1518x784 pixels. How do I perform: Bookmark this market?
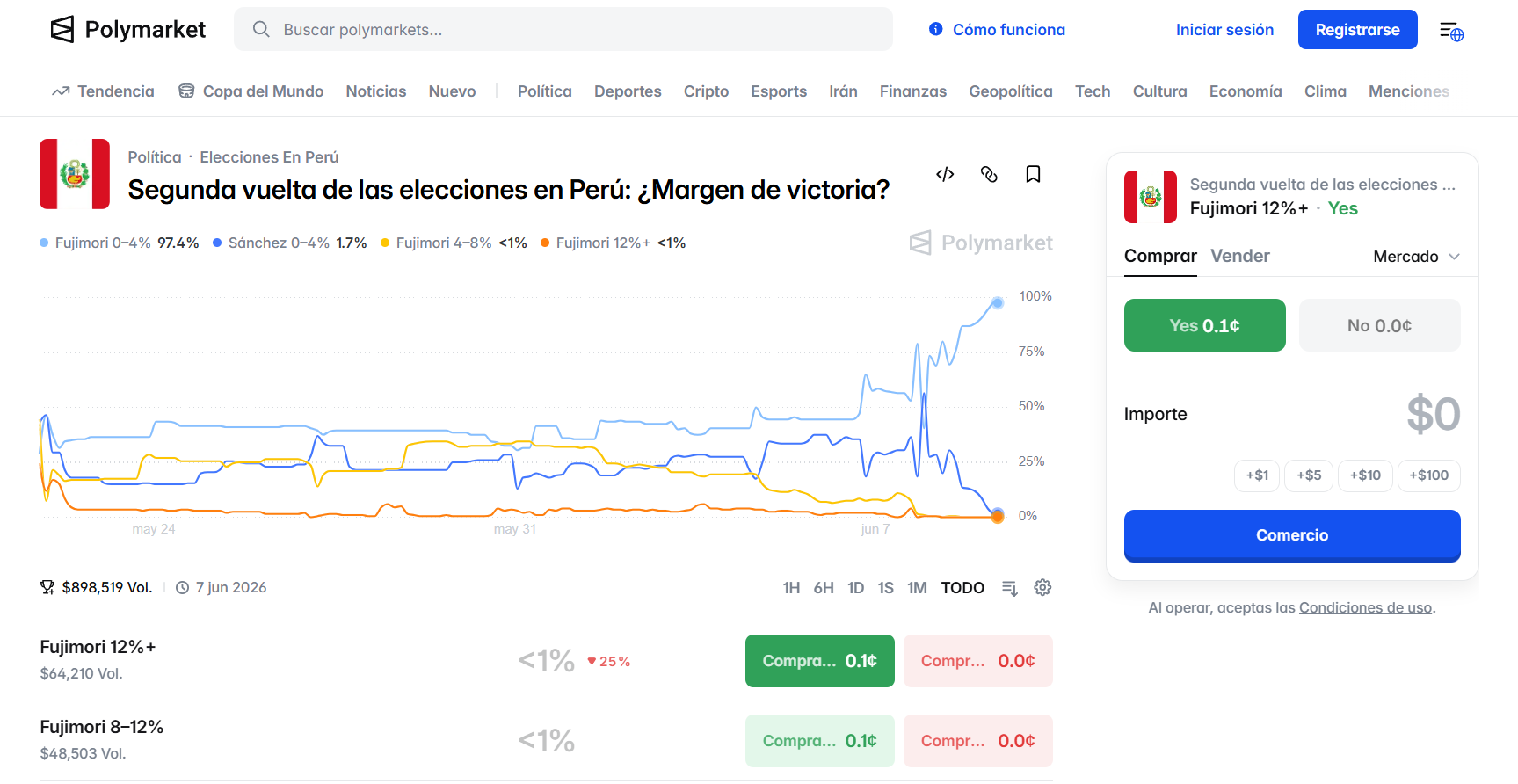click(1033, 174)
